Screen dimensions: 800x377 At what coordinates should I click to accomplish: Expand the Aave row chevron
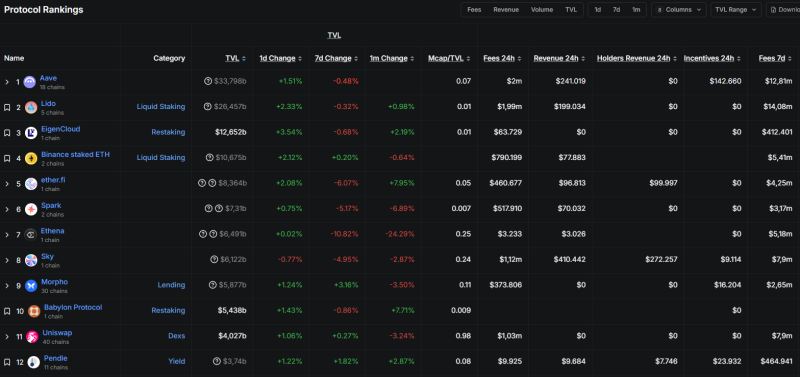[x=7, y=82]
